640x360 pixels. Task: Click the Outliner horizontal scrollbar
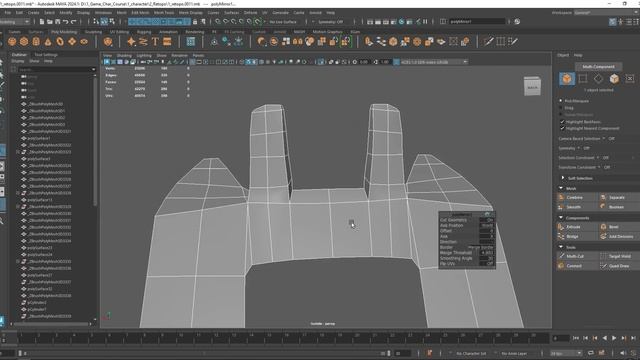(x=51, y=324)
